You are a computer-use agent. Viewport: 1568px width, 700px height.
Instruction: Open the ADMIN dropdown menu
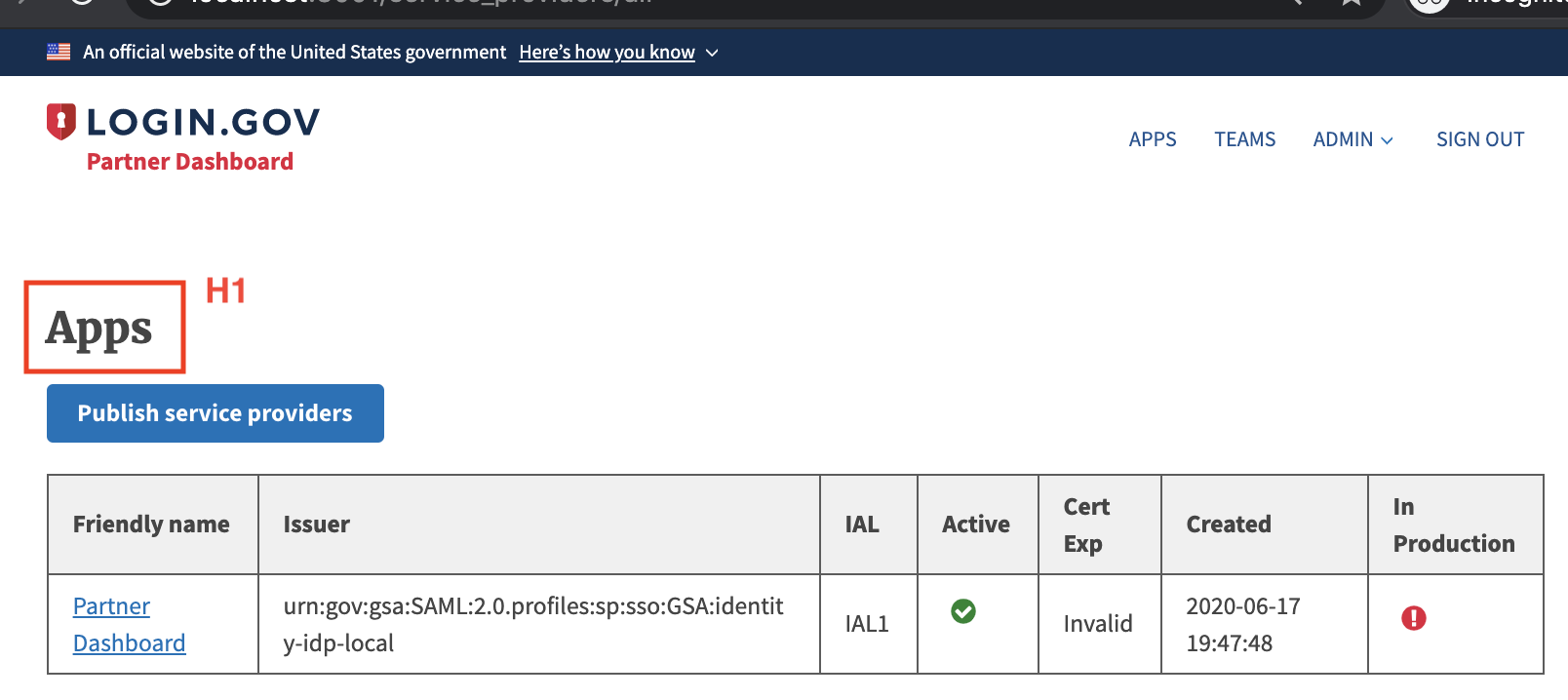pos(1353,139)
